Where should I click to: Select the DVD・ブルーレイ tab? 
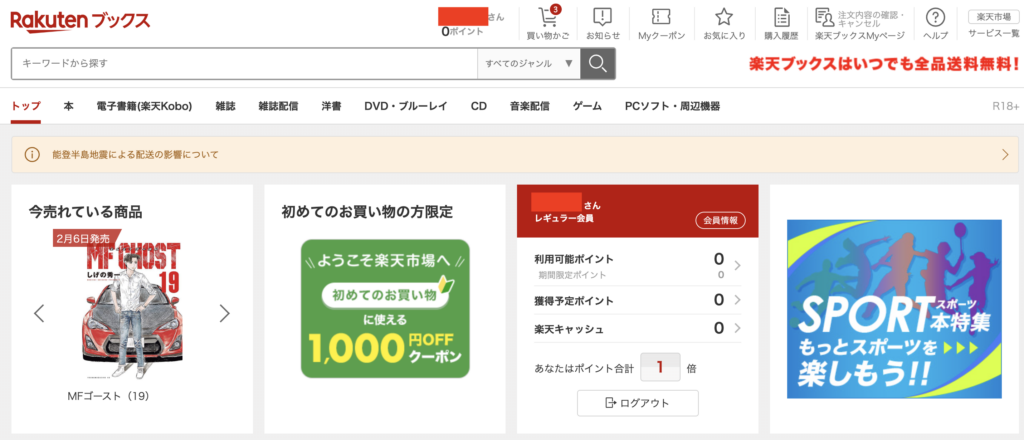coord(406,106)
